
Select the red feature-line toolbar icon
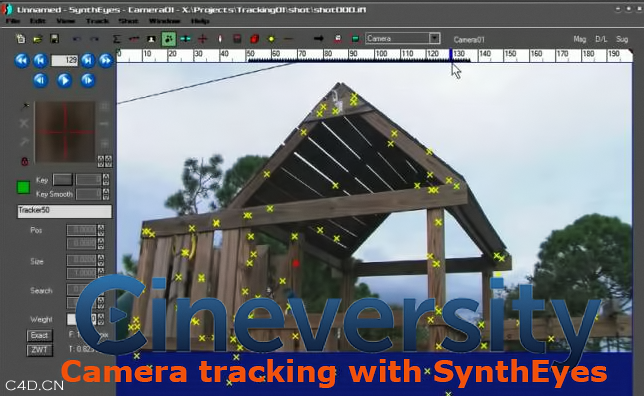click(x=134, y=39)
